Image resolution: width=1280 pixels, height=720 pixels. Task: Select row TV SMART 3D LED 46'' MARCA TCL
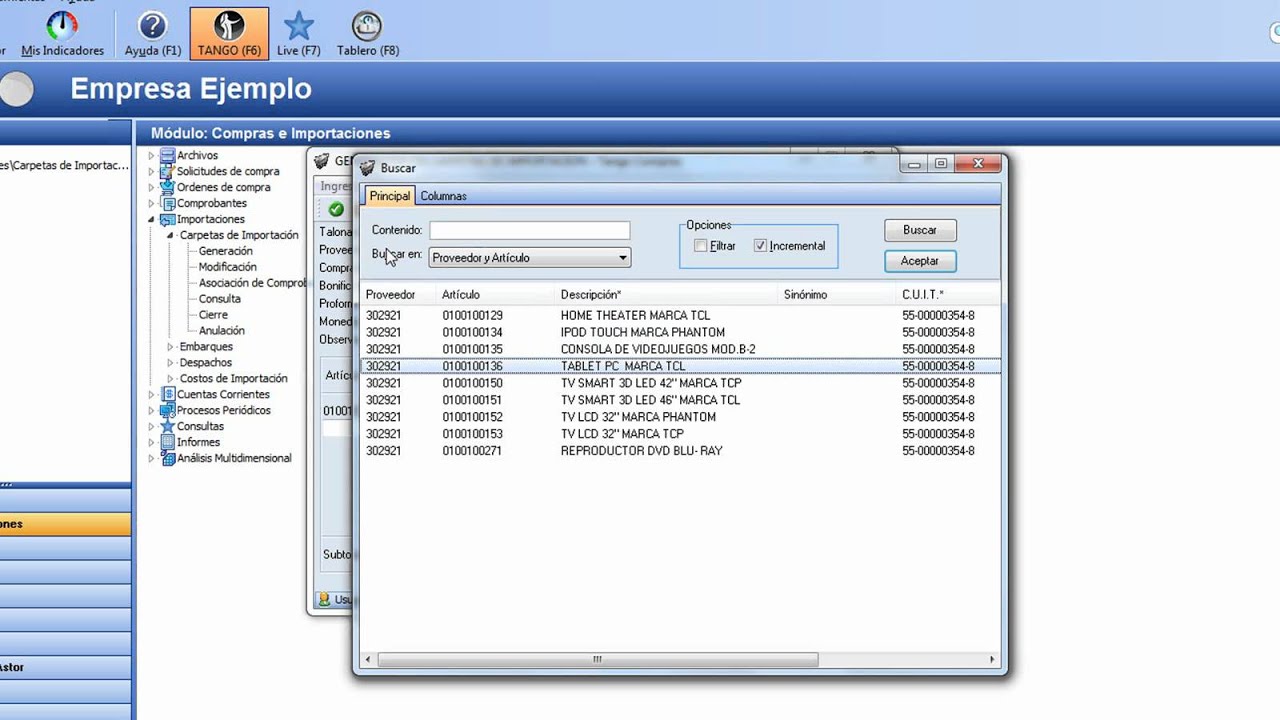680,400
